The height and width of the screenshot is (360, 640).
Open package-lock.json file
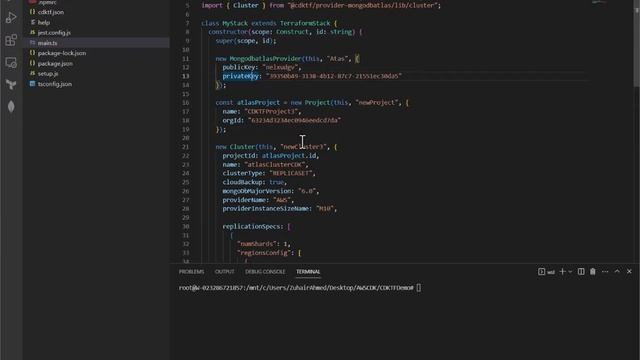[62, 53]
